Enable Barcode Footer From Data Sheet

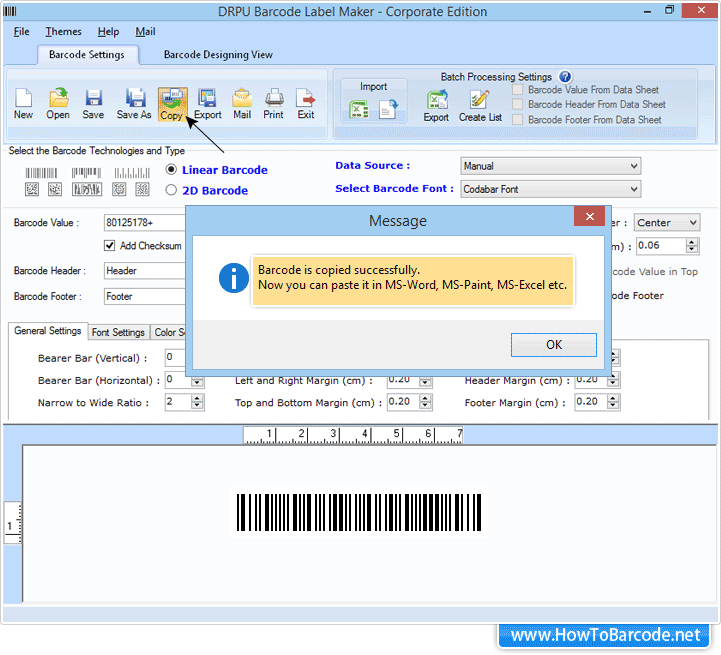pos(518,120)
